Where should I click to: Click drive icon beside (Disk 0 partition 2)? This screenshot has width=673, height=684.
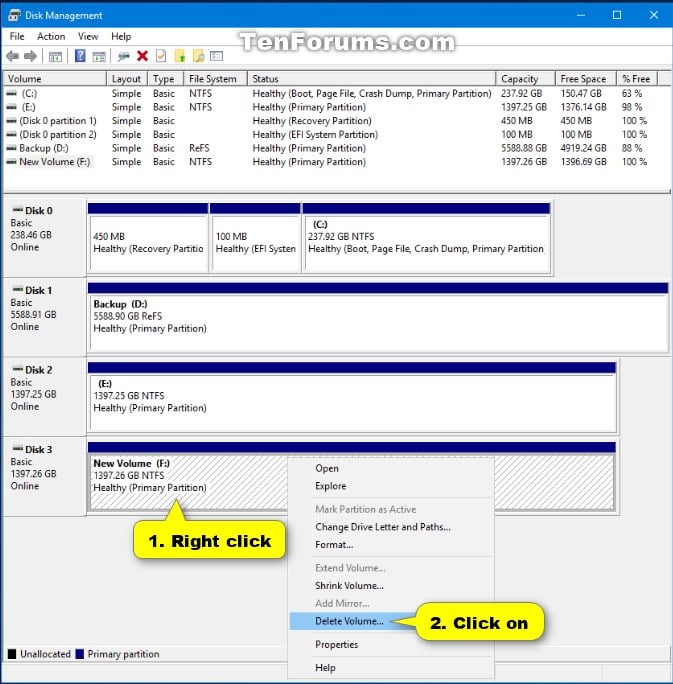click(12, 134)
